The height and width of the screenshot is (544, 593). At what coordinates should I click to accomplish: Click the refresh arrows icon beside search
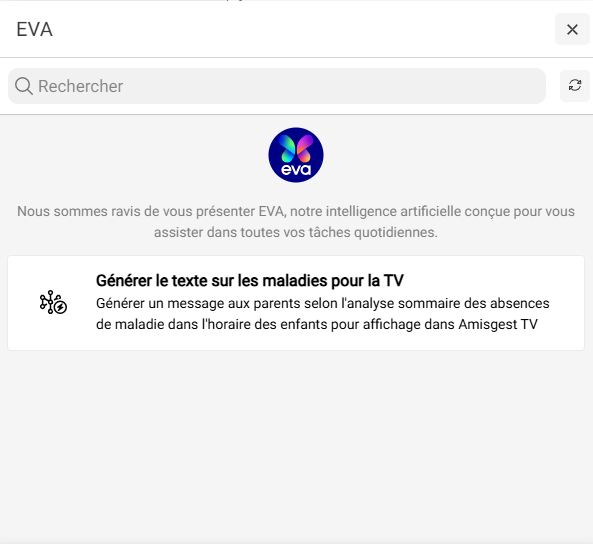pos(574,85)
